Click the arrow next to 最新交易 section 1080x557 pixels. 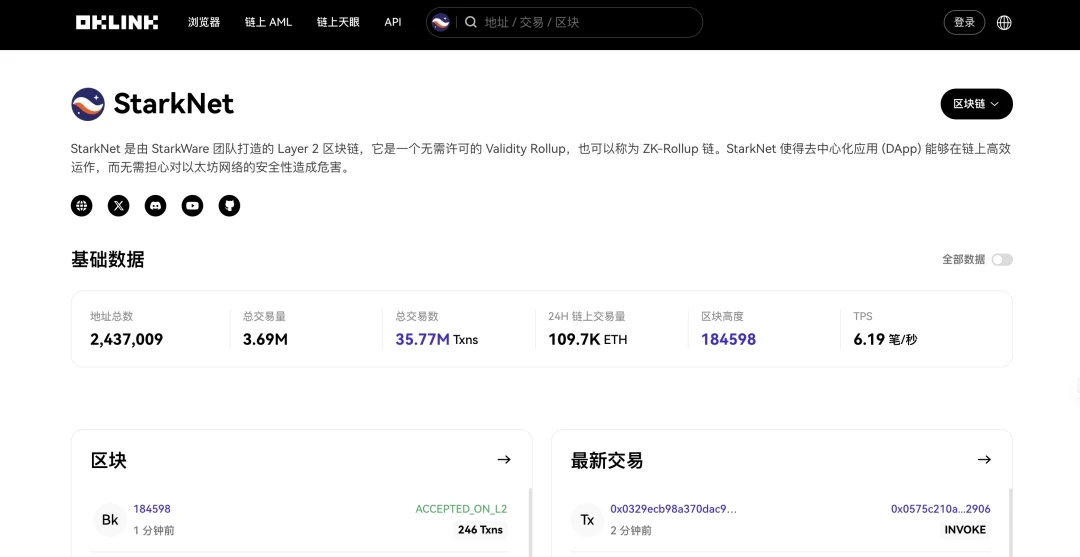click(x=984, y=460)
